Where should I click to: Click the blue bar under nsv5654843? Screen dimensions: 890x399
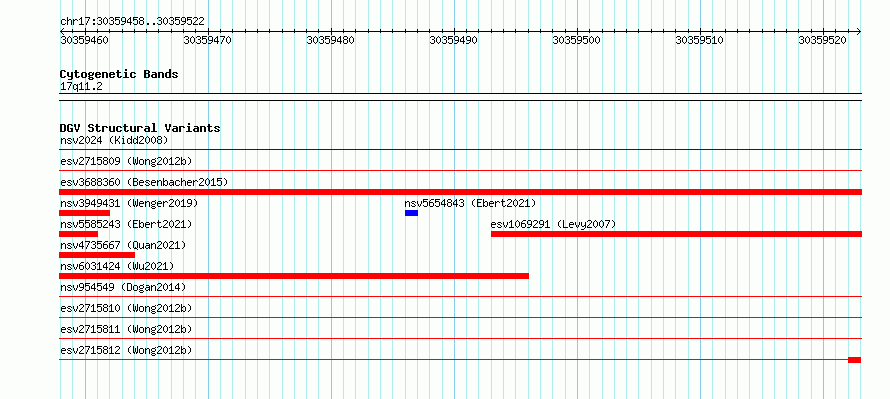pos(412,213)
